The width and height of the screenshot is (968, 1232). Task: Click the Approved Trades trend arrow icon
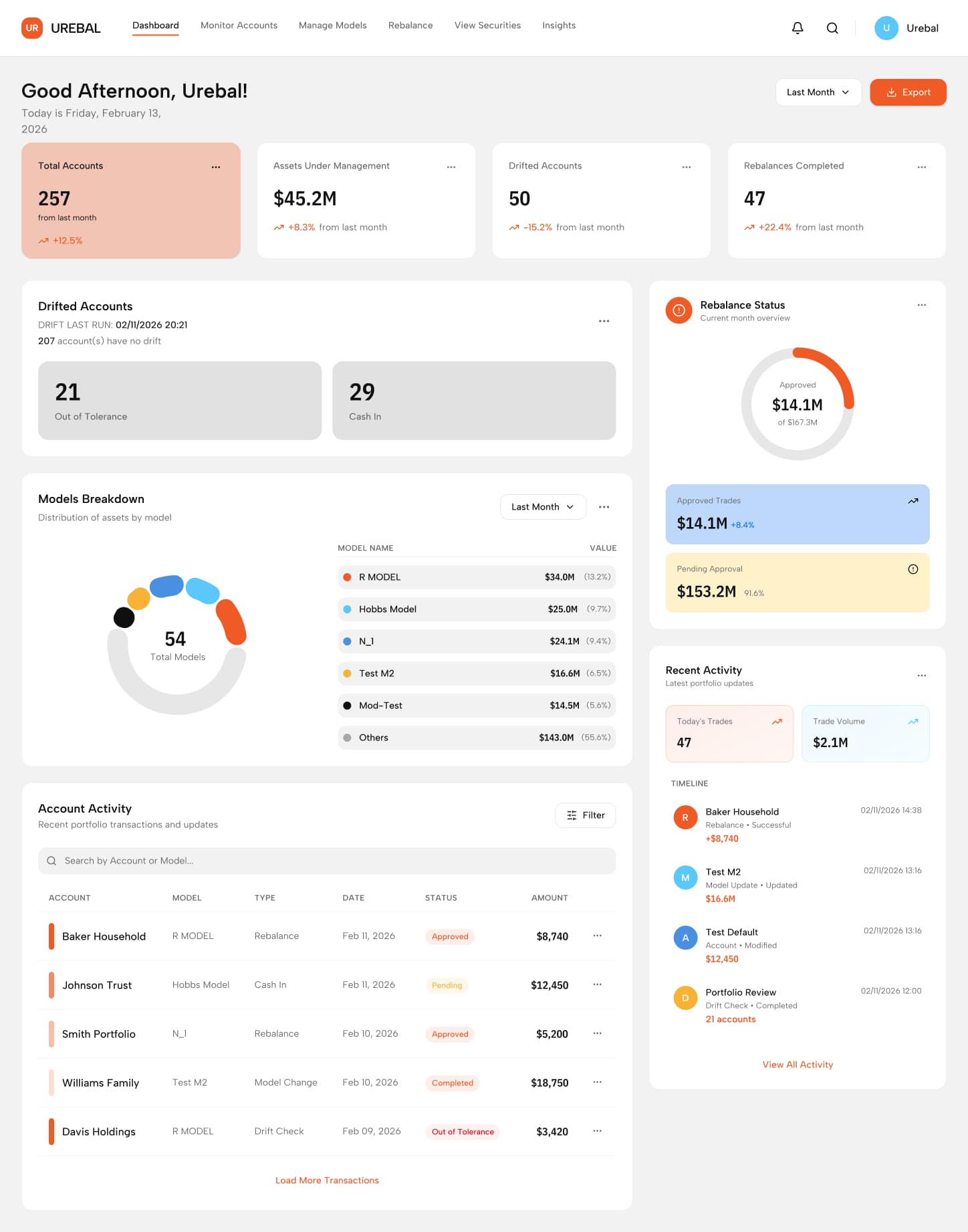pos(913,501)
